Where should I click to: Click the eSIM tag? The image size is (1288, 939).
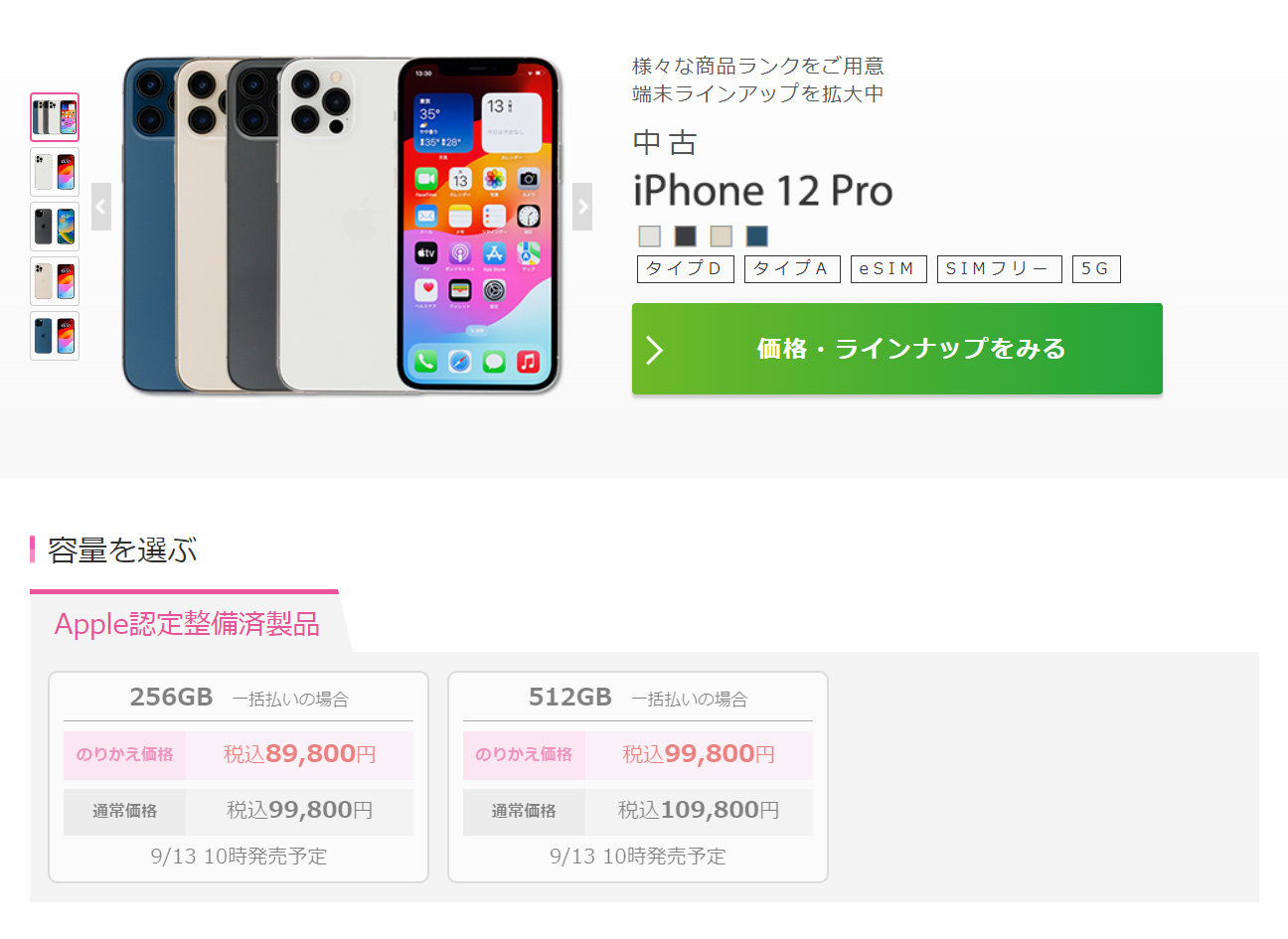click(888, 269)
